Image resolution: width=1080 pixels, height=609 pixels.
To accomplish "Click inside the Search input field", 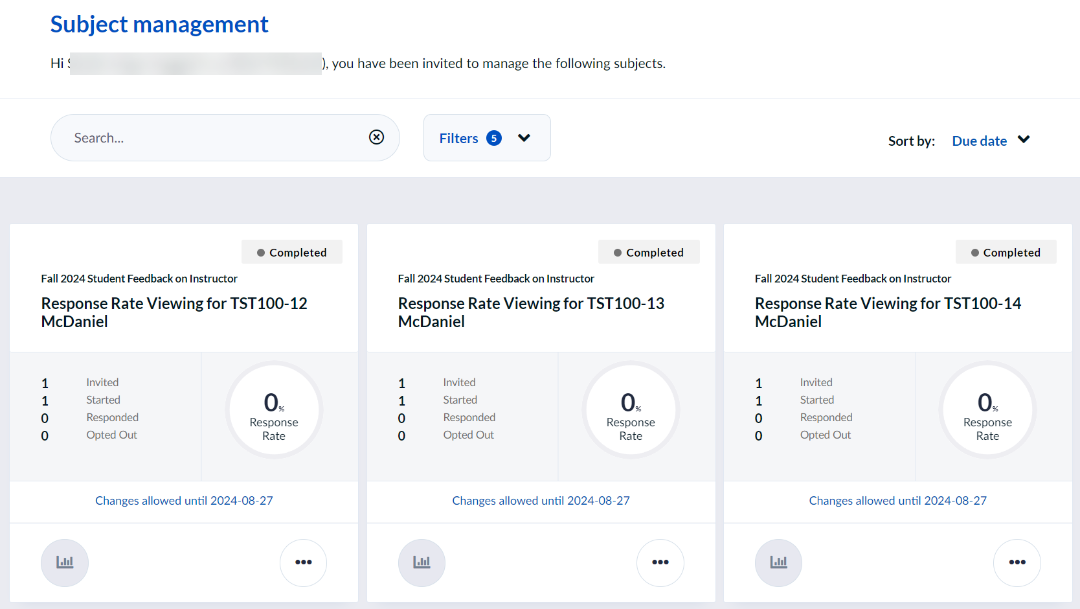I will coord(210,138).
